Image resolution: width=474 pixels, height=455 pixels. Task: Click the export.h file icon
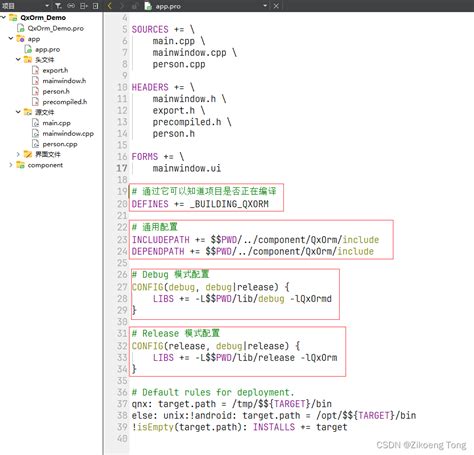[35, 70]
